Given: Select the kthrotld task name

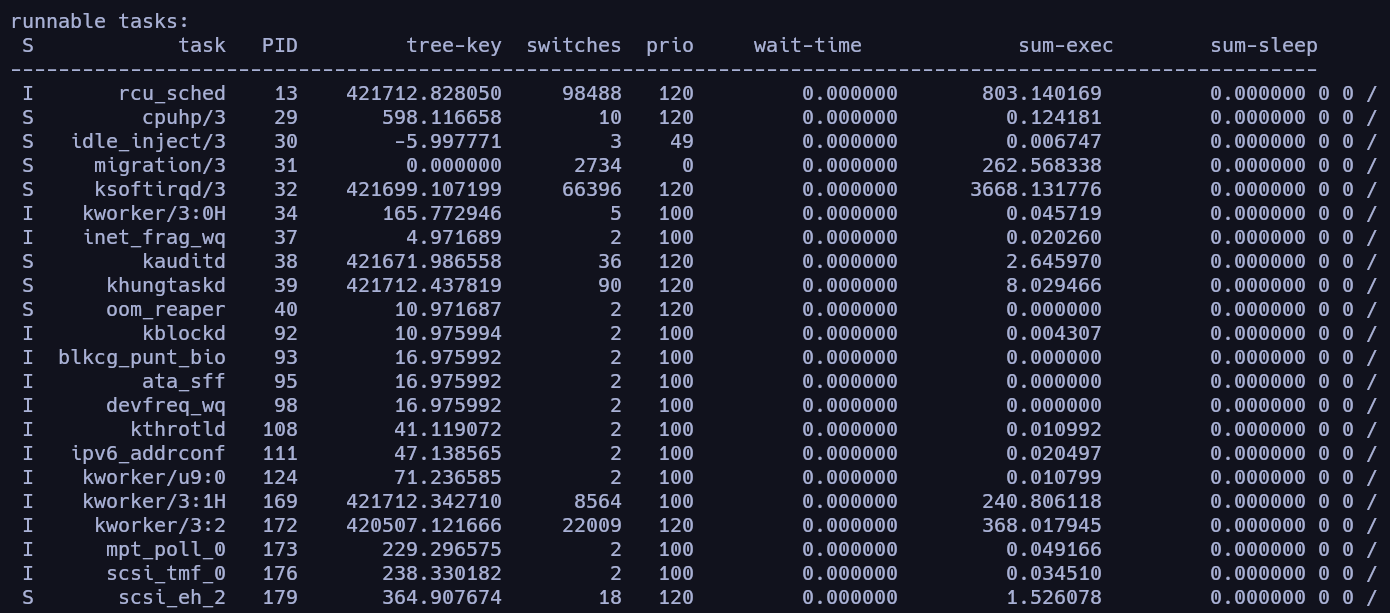Looking at the screenshot, I should click(x=178, y=429).
